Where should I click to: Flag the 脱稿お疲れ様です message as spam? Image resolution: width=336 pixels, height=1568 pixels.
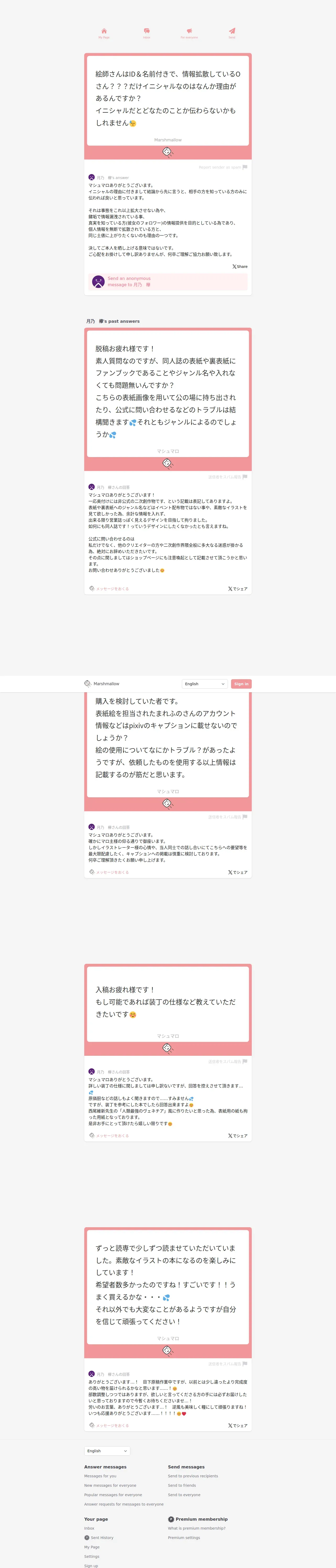245,477
